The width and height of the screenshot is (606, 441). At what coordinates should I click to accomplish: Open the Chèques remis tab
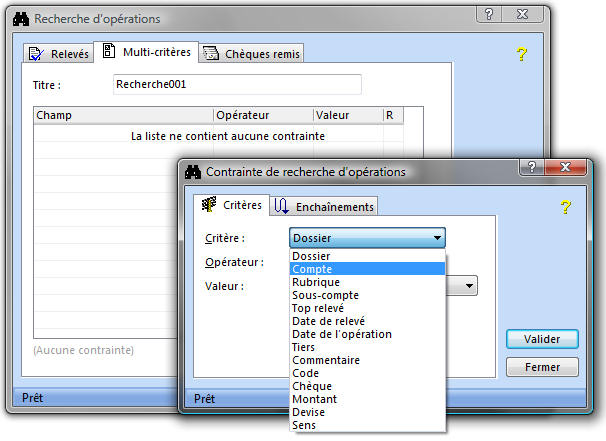[252, 54]
